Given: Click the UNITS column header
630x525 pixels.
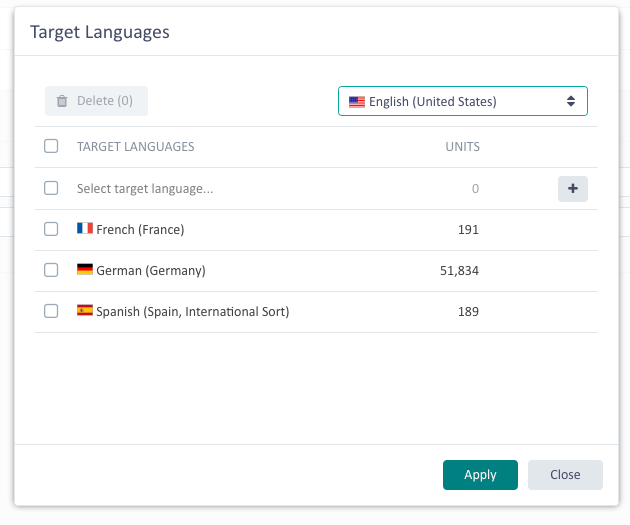Looking at the screenshot, I should [x=462, y=147].
